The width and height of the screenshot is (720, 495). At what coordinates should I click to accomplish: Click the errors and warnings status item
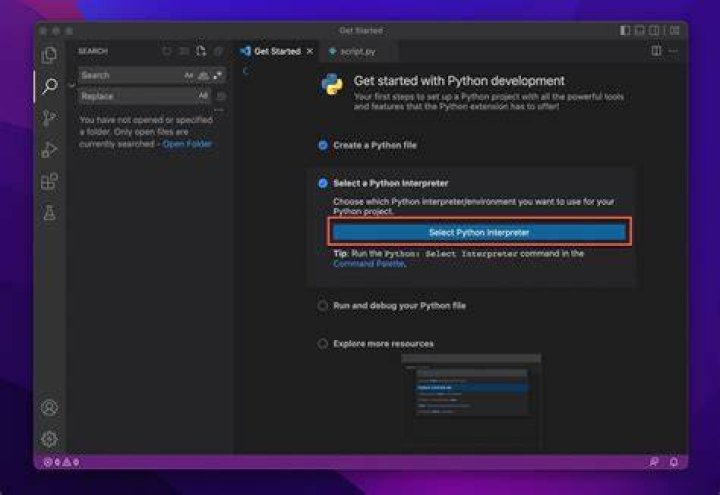click(62, 462)
